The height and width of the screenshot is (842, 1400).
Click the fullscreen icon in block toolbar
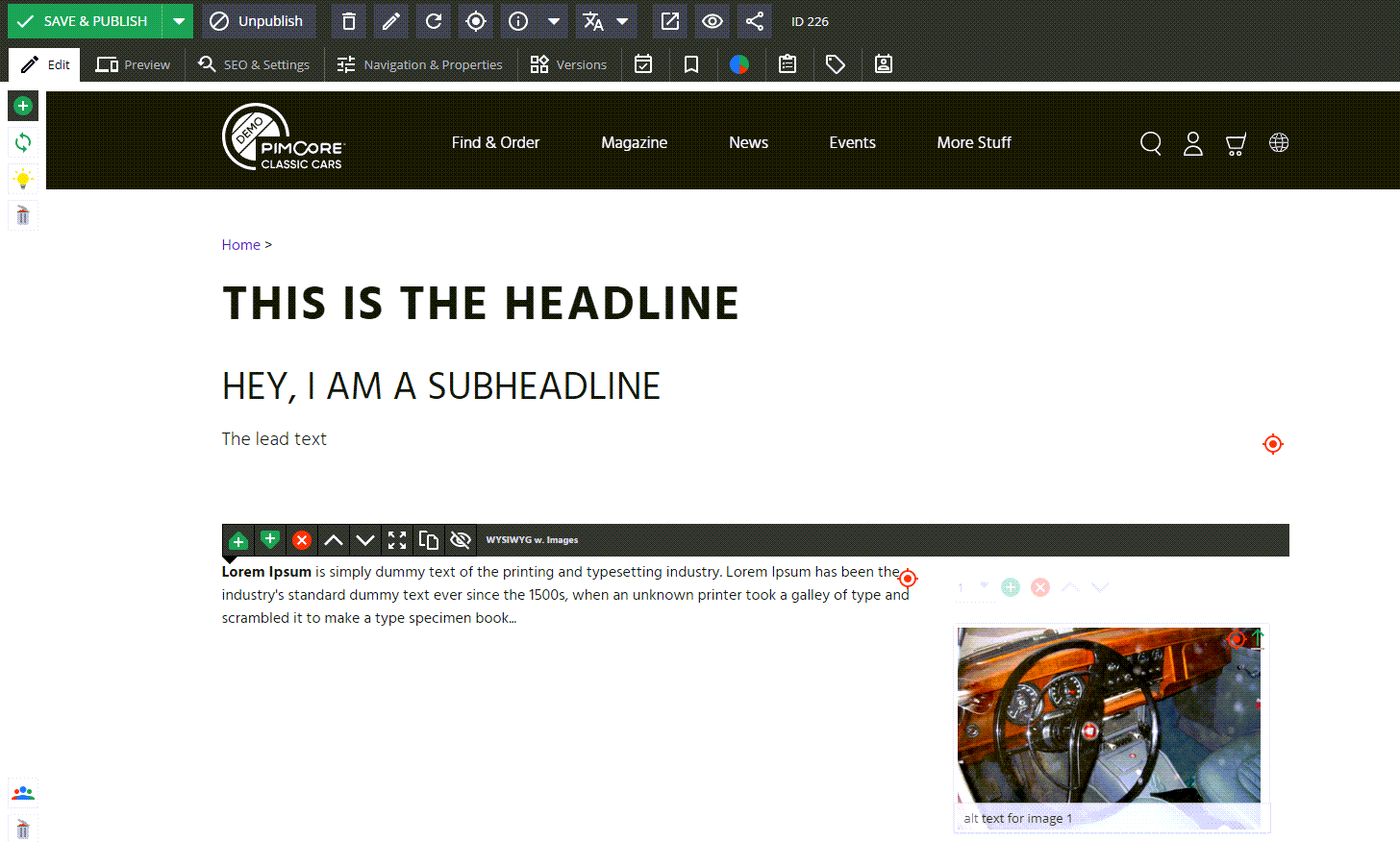tap(397, 540)
